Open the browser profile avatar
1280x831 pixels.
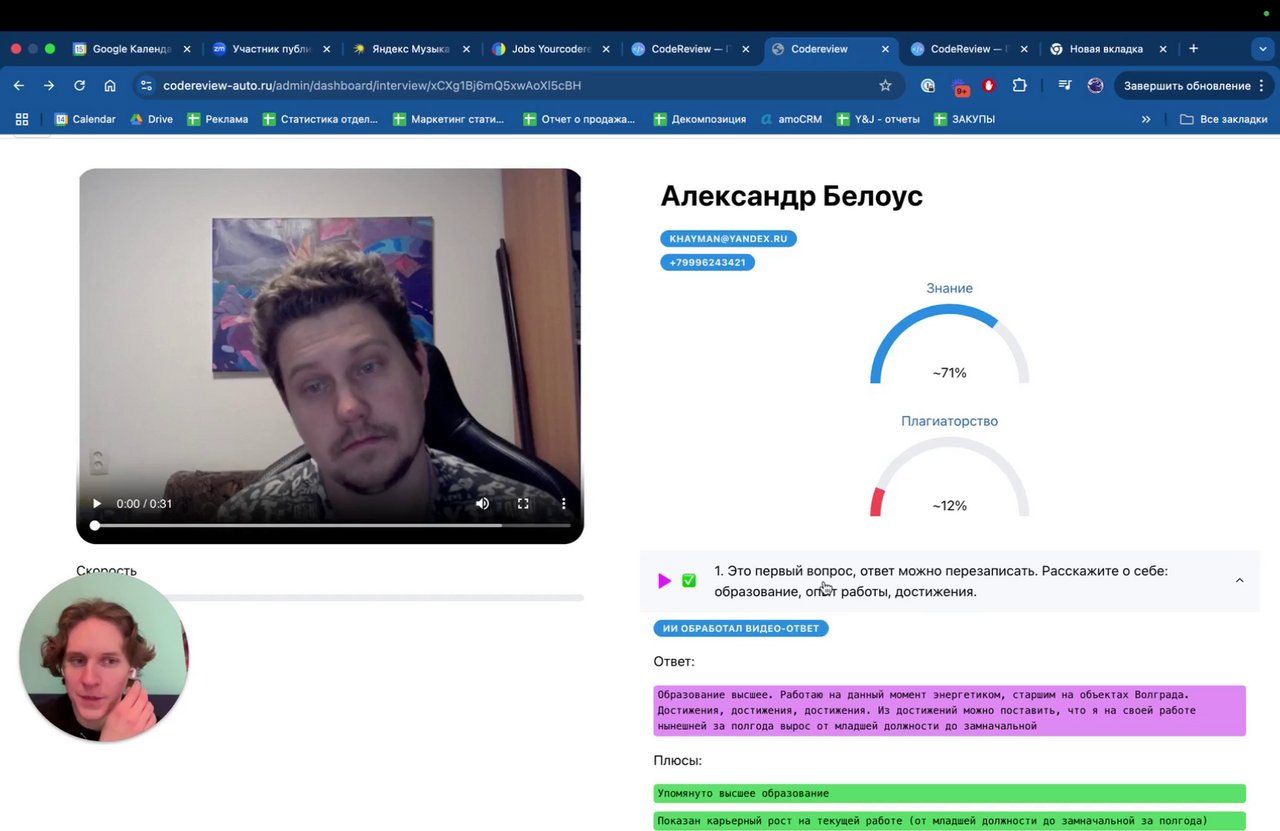pos(1095,86)
